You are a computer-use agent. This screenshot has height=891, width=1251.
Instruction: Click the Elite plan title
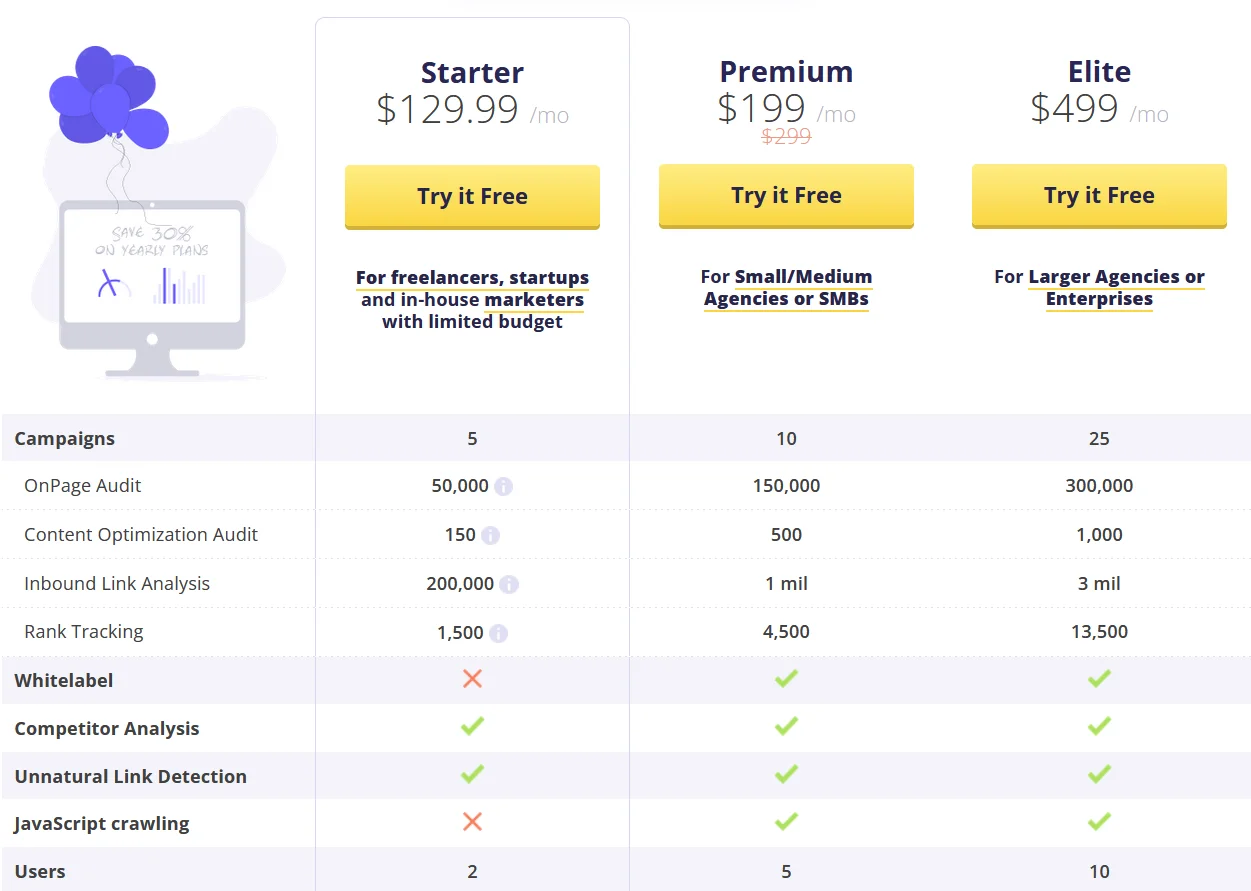[1099, 72]
